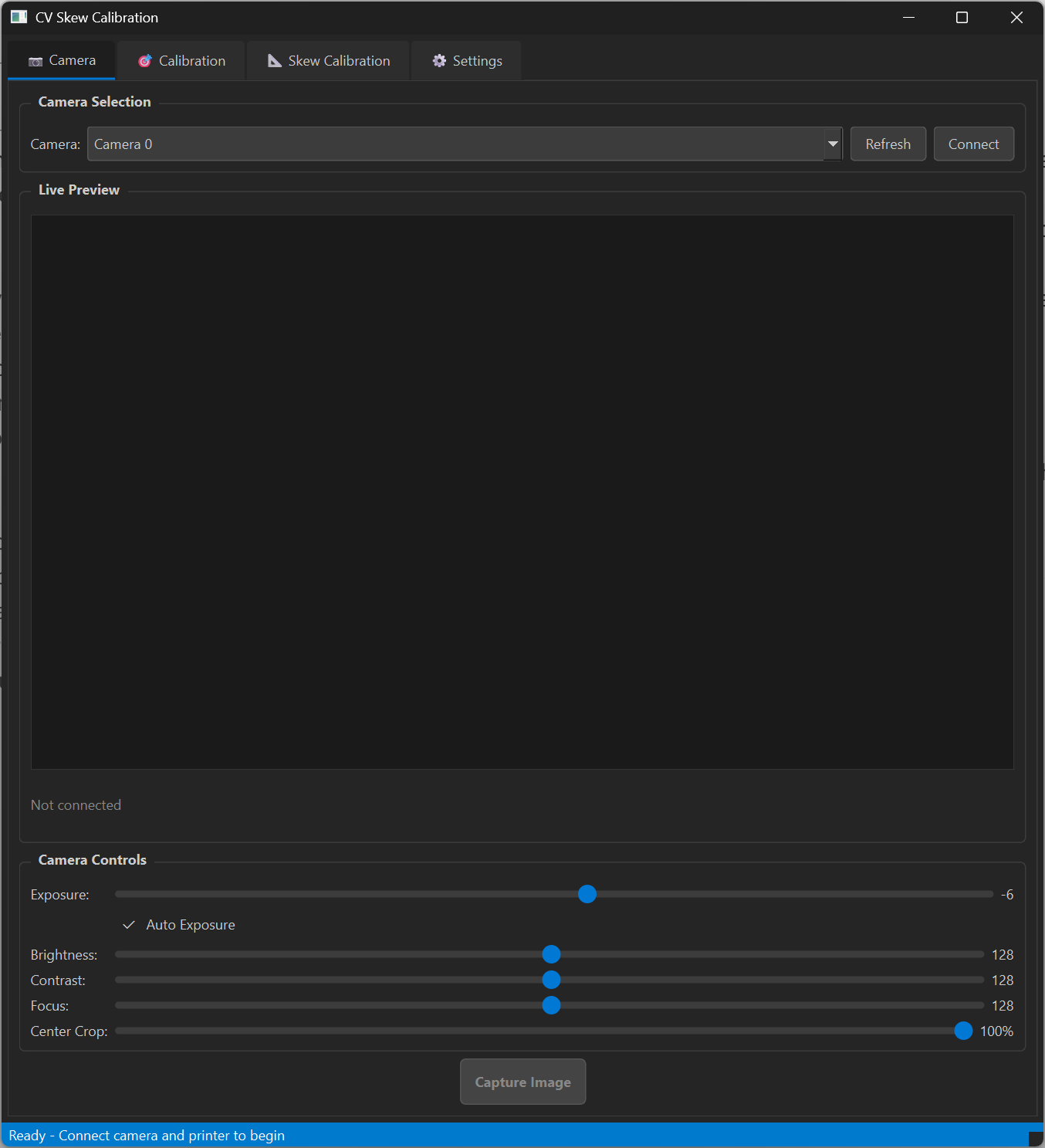This screenshot has width=1045, height=1148.
Task: Click the Center Crop value '100%'
Action: [996, 1031]
